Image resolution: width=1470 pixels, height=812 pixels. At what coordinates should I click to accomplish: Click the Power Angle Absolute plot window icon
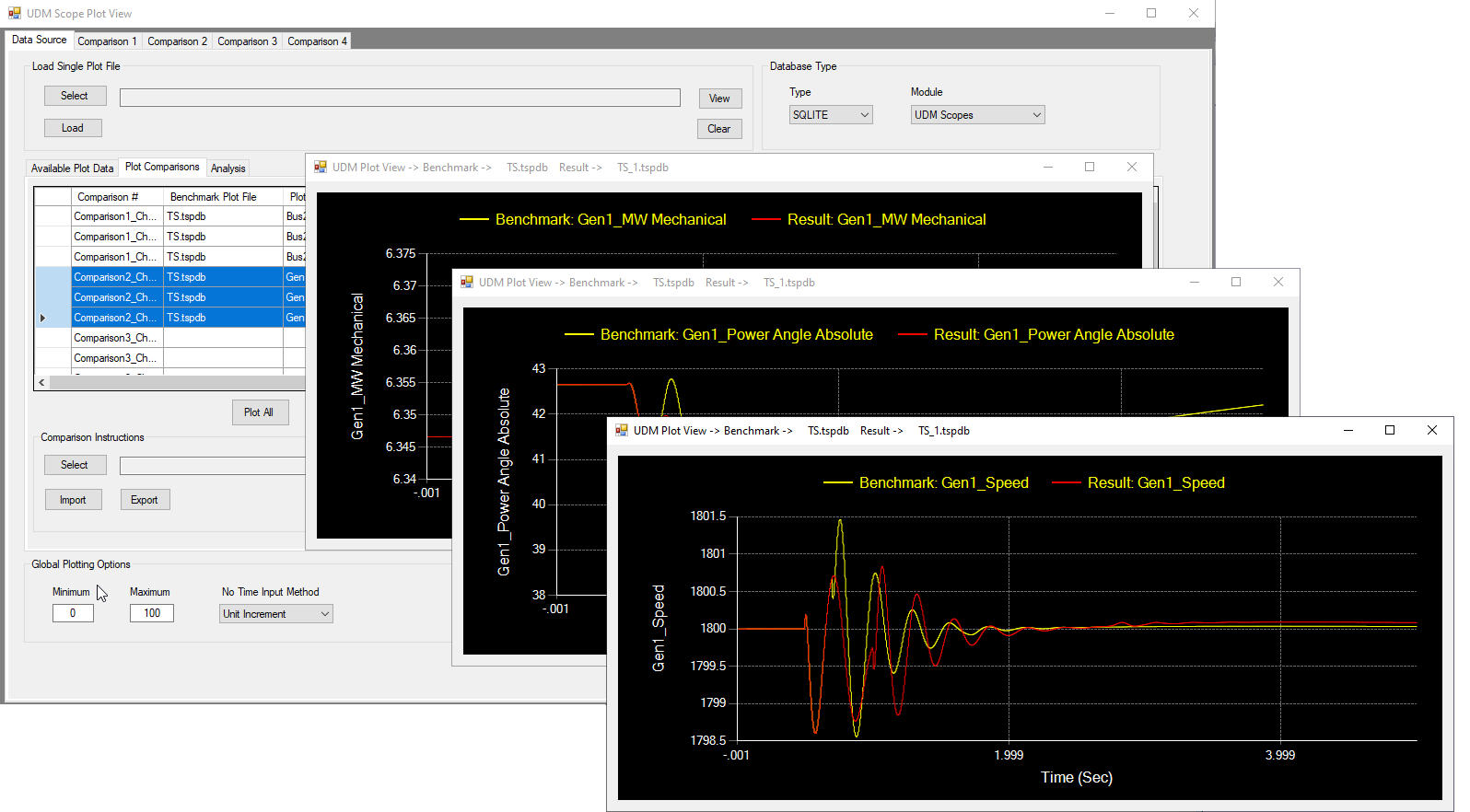pyautogui.click(x=467, y=282)
